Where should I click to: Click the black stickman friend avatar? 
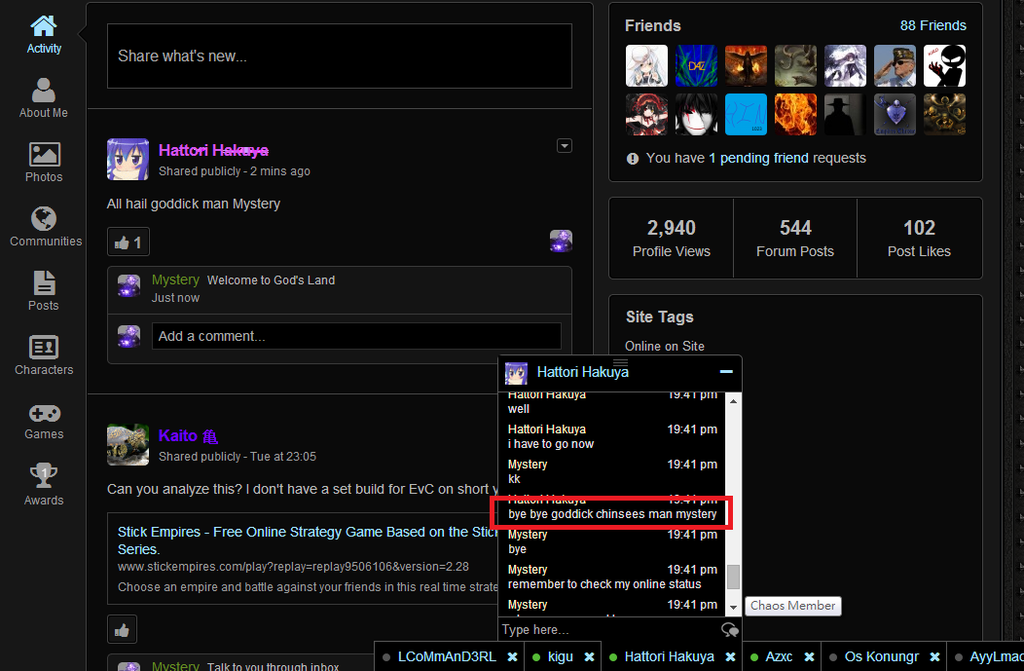(x=944, y=66)
